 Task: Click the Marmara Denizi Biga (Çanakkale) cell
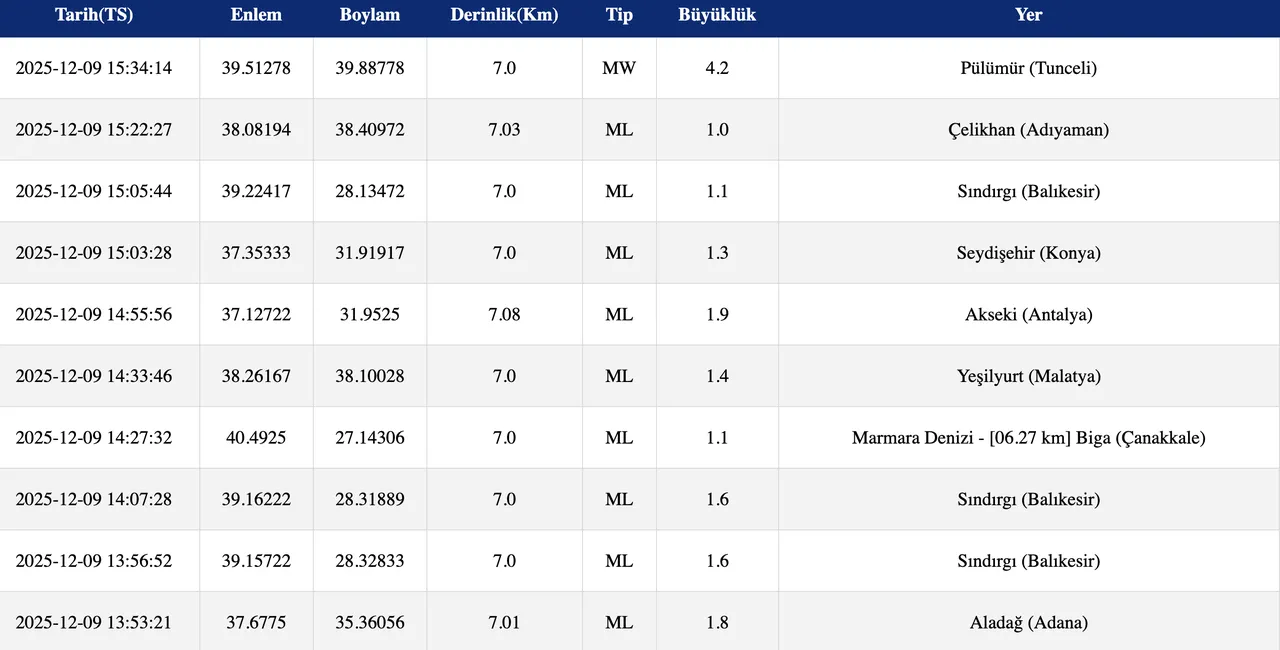click(x=1028, y=438)
